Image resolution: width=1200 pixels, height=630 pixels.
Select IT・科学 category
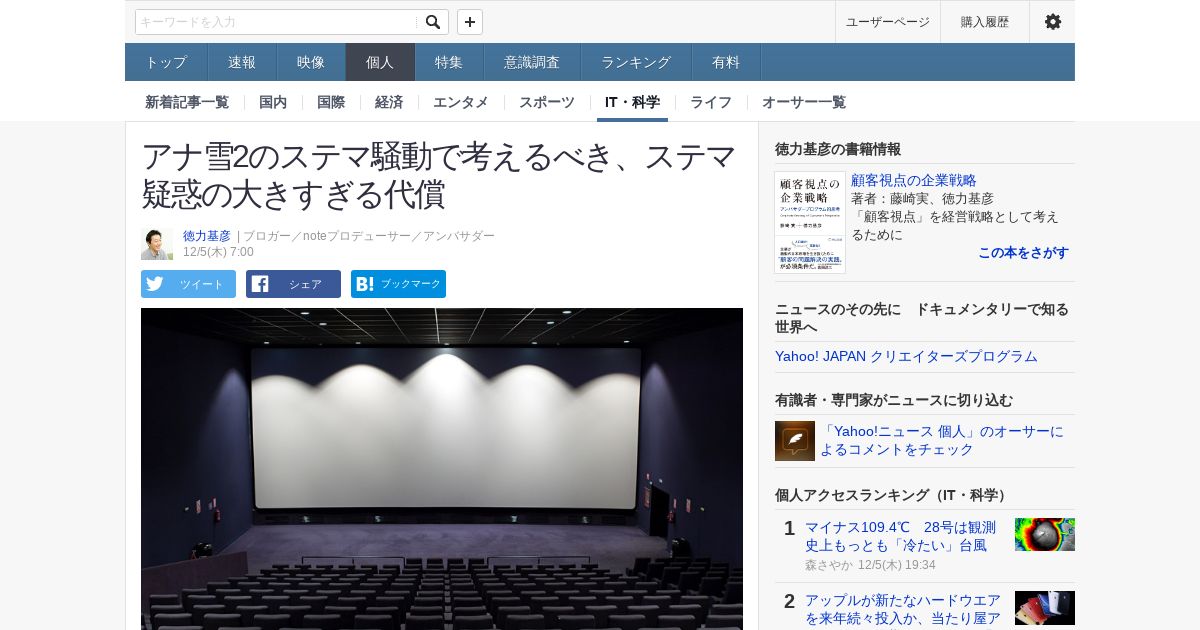(632, 102)
